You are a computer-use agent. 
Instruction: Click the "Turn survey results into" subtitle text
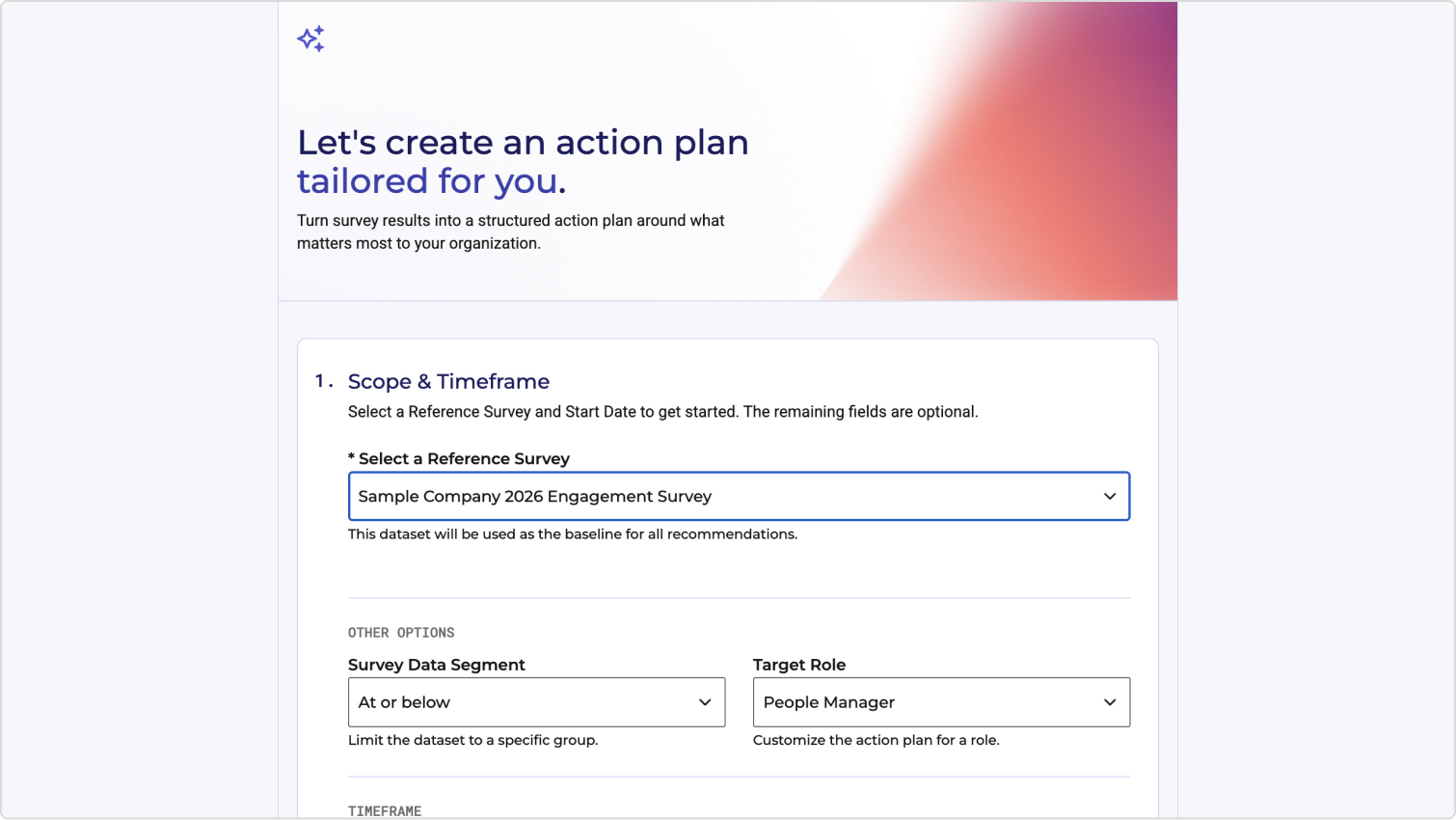tap(511, 232)
